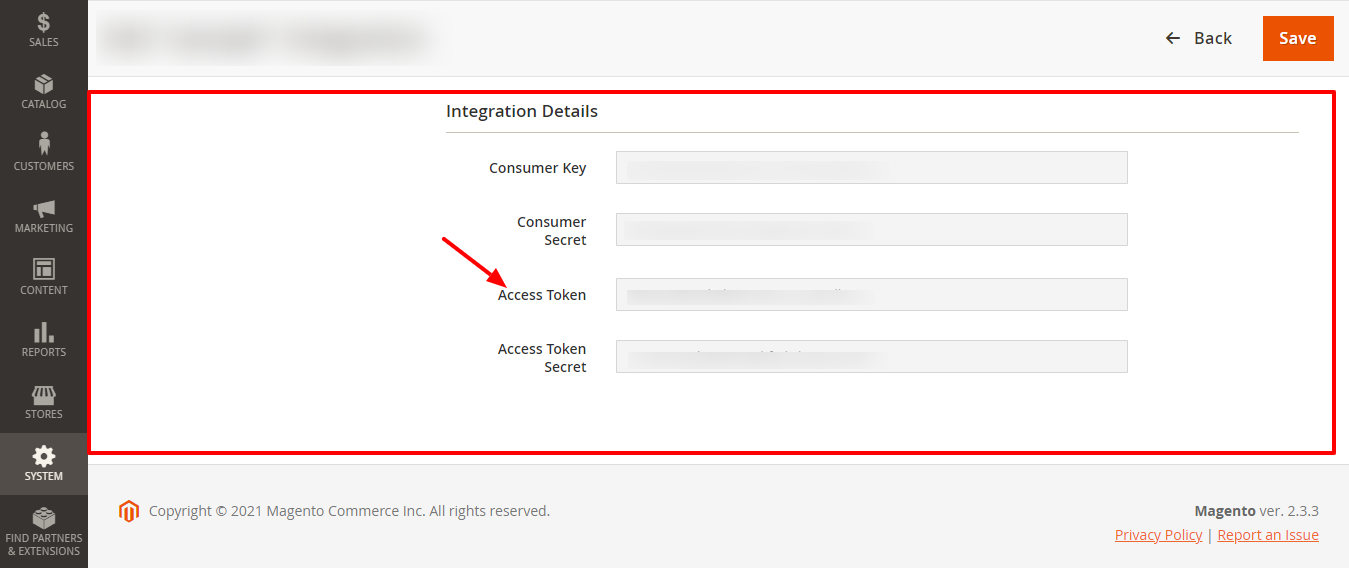The height and width of the screenshot is (568, 1349).
Task: Click the Magento logo in footer
Action: 128,511
